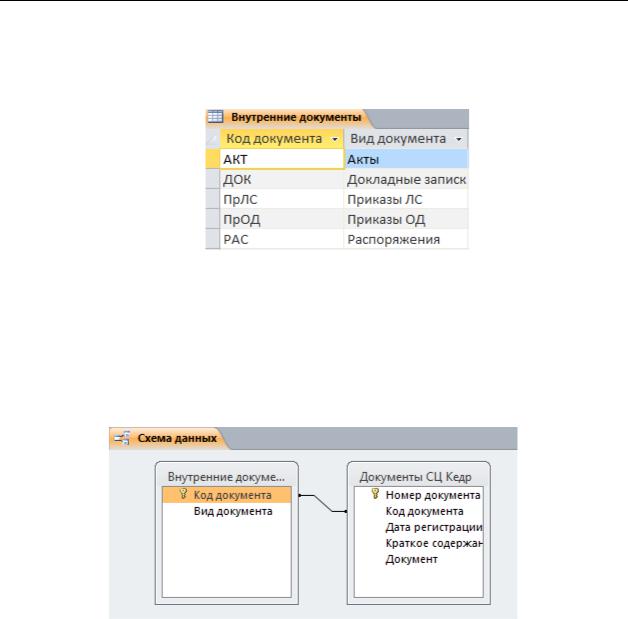Click the Приказы ЛС cell
Image resolution: width=628 pixels, height=619 pixels.
[x=406, y=199]
